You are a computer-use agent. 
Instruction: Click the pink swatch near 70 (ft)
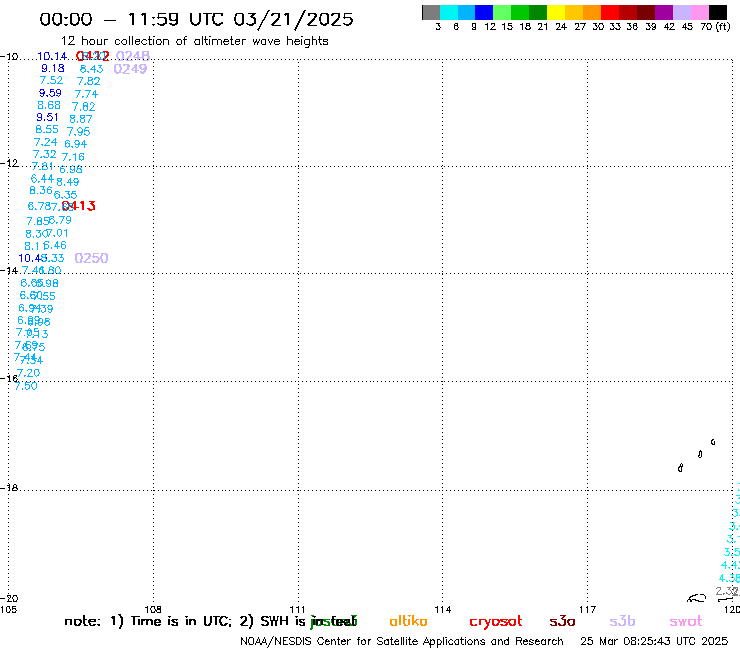700,12
